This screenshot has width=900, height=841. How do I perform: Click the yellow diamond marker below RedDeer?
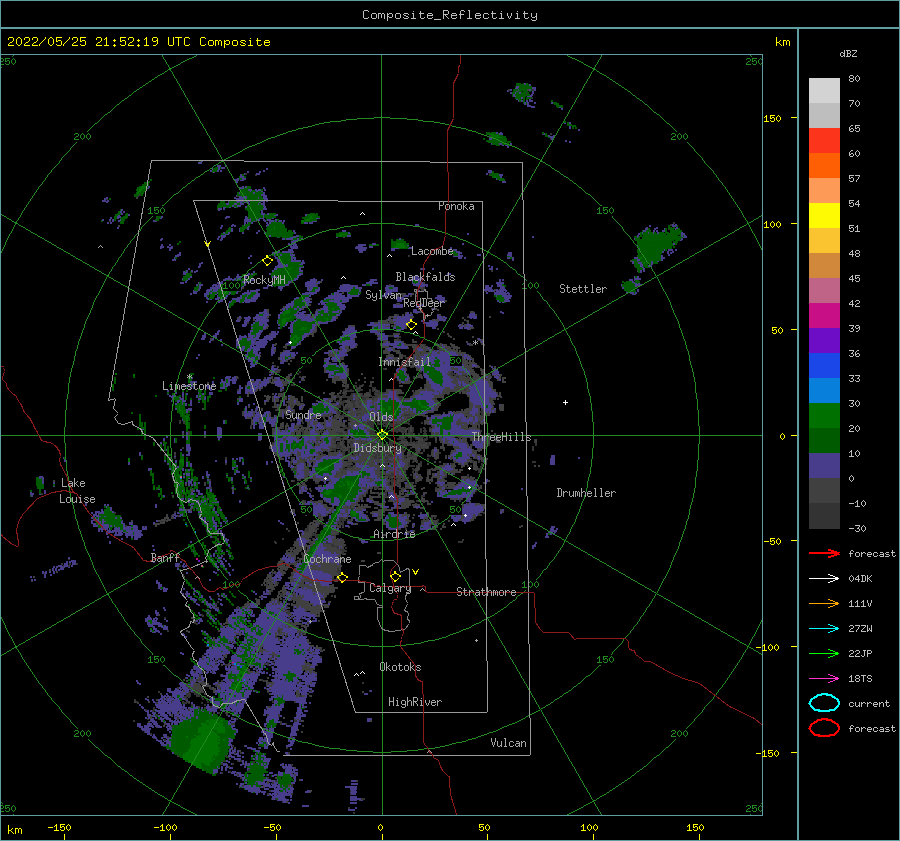[x=411, y=325]
